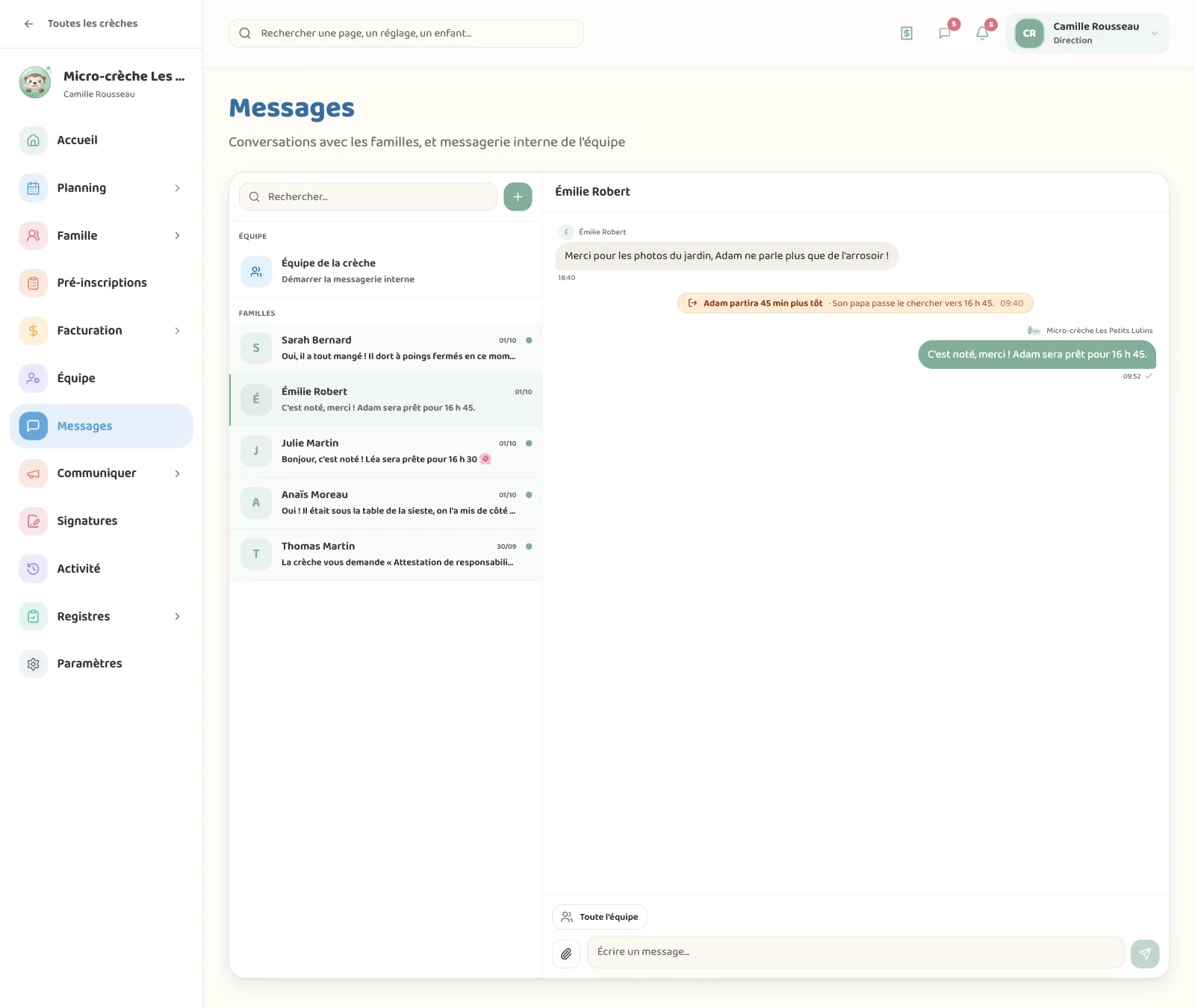Click the Toute l'équipe button
The image size is (1195, 1008).
600,917
